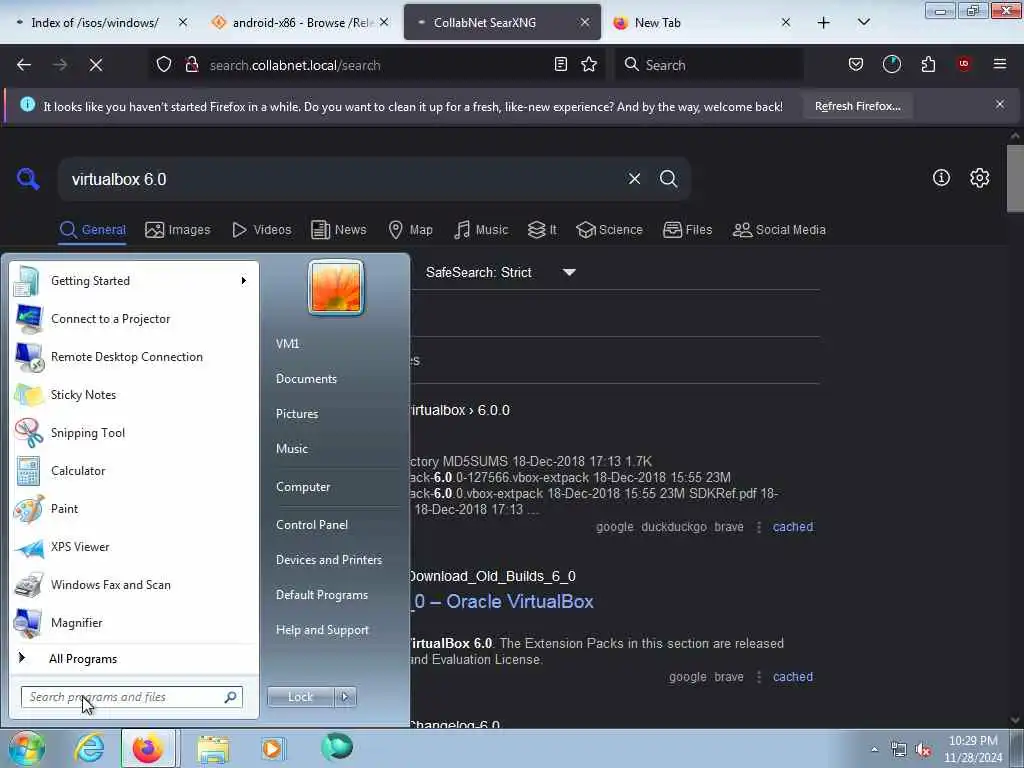
Task: Click the Start menu user picture
Action: (x=336, y=287)
